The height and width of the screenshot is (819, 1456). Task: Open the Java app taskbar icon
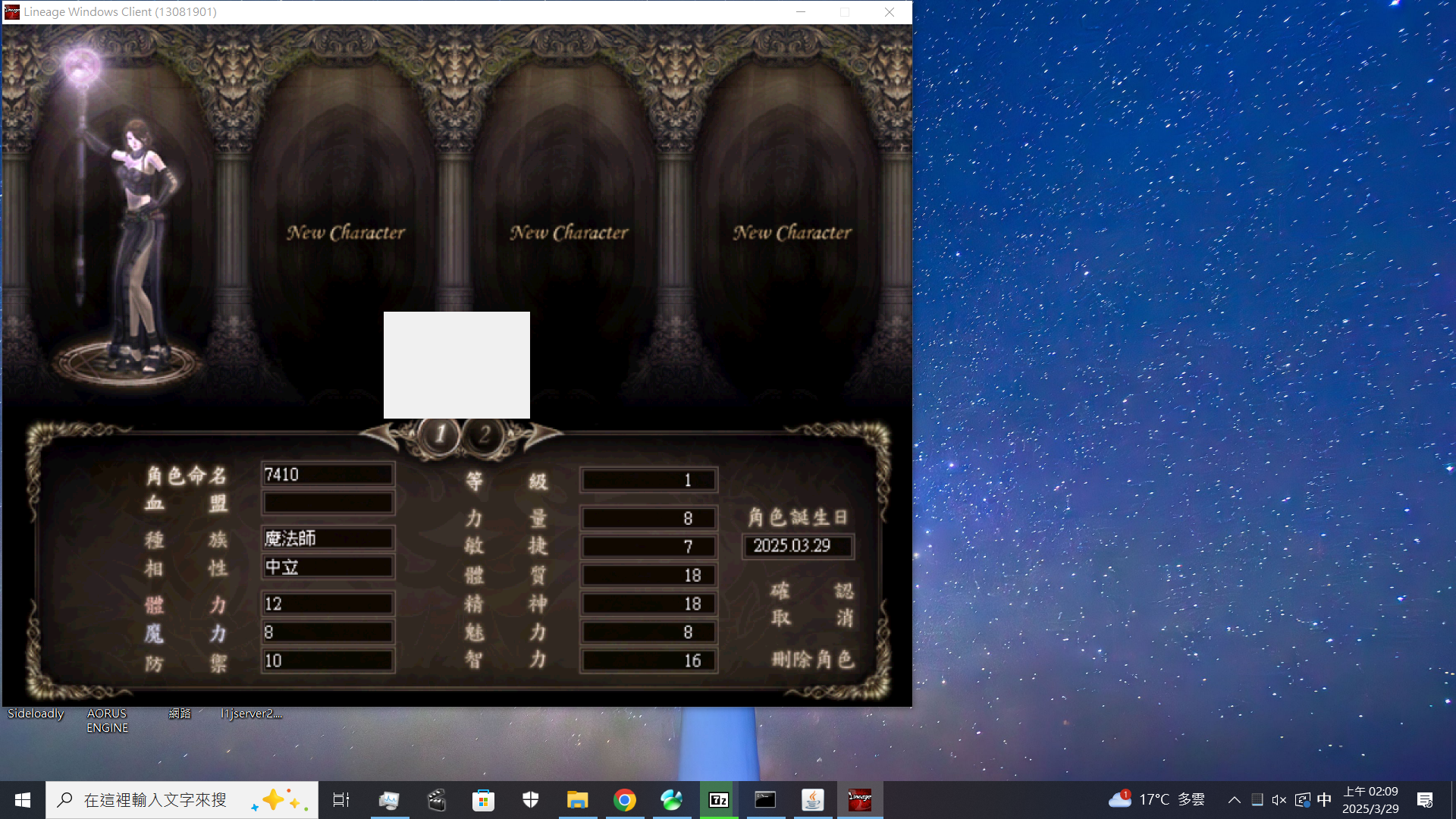813,800
